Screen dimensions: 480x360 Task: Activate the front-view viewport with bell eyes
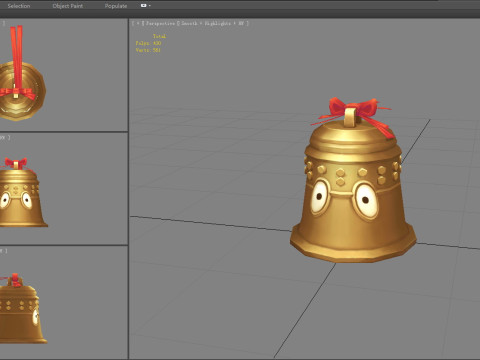click(64, 189)
